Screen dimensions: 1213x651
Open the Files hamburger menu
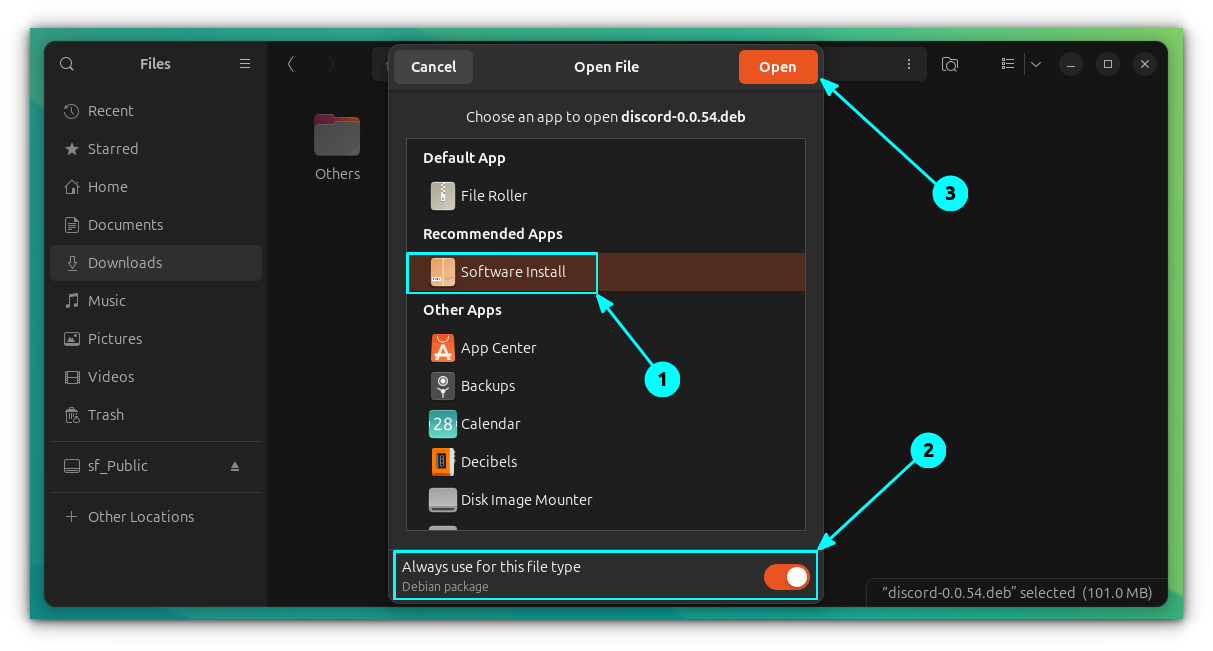pos(244,63)
